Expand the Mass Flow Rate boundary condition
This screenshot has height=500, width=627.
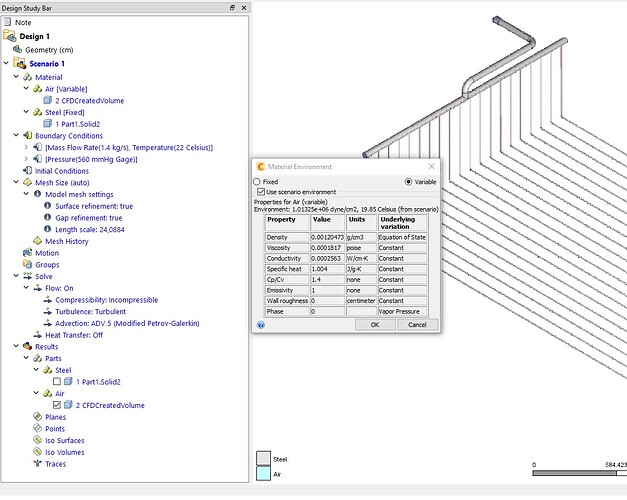point(26,147)
